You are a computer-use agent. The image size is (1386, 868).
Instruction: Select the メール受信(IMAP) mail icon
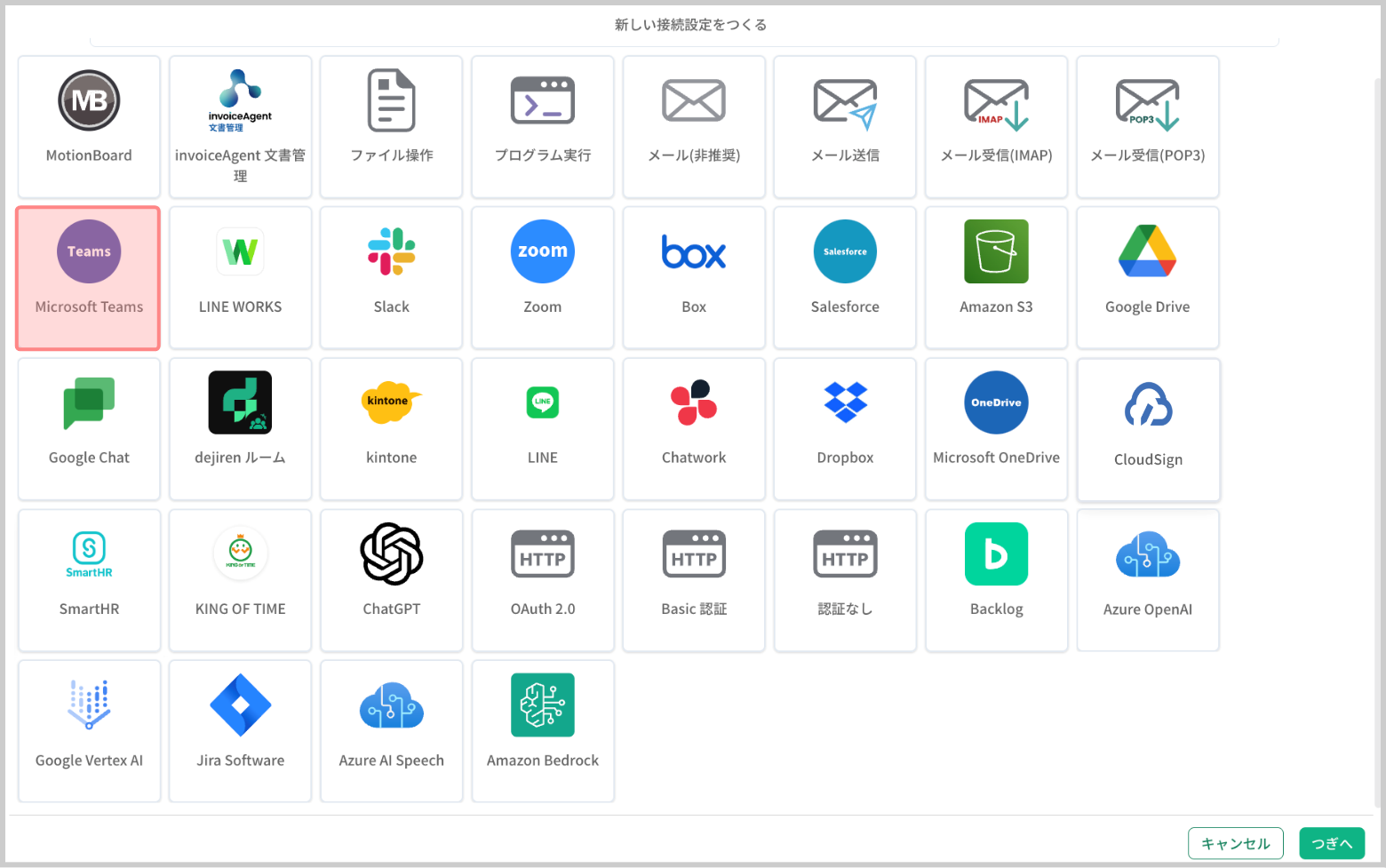996,104
